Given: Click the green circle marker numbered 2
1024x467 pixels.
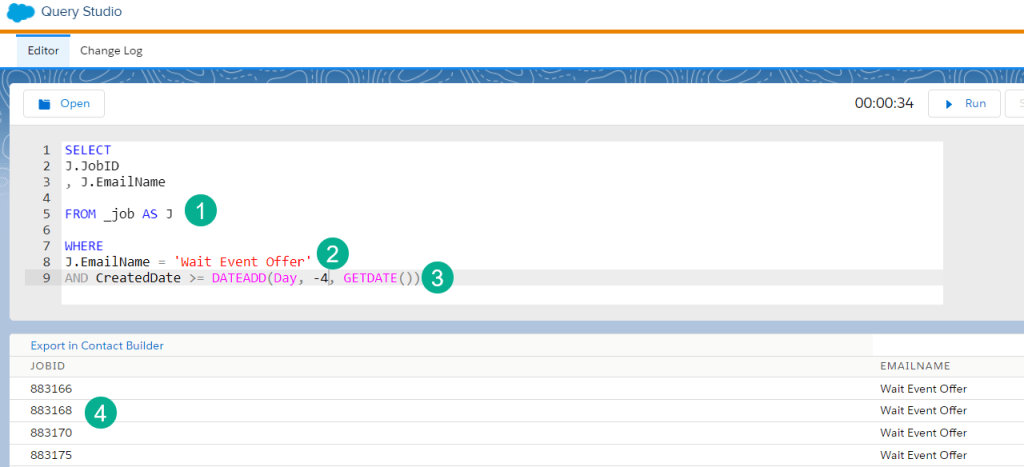Looking at the screenshot, I should pyautogui.click(x=331, y=253).
